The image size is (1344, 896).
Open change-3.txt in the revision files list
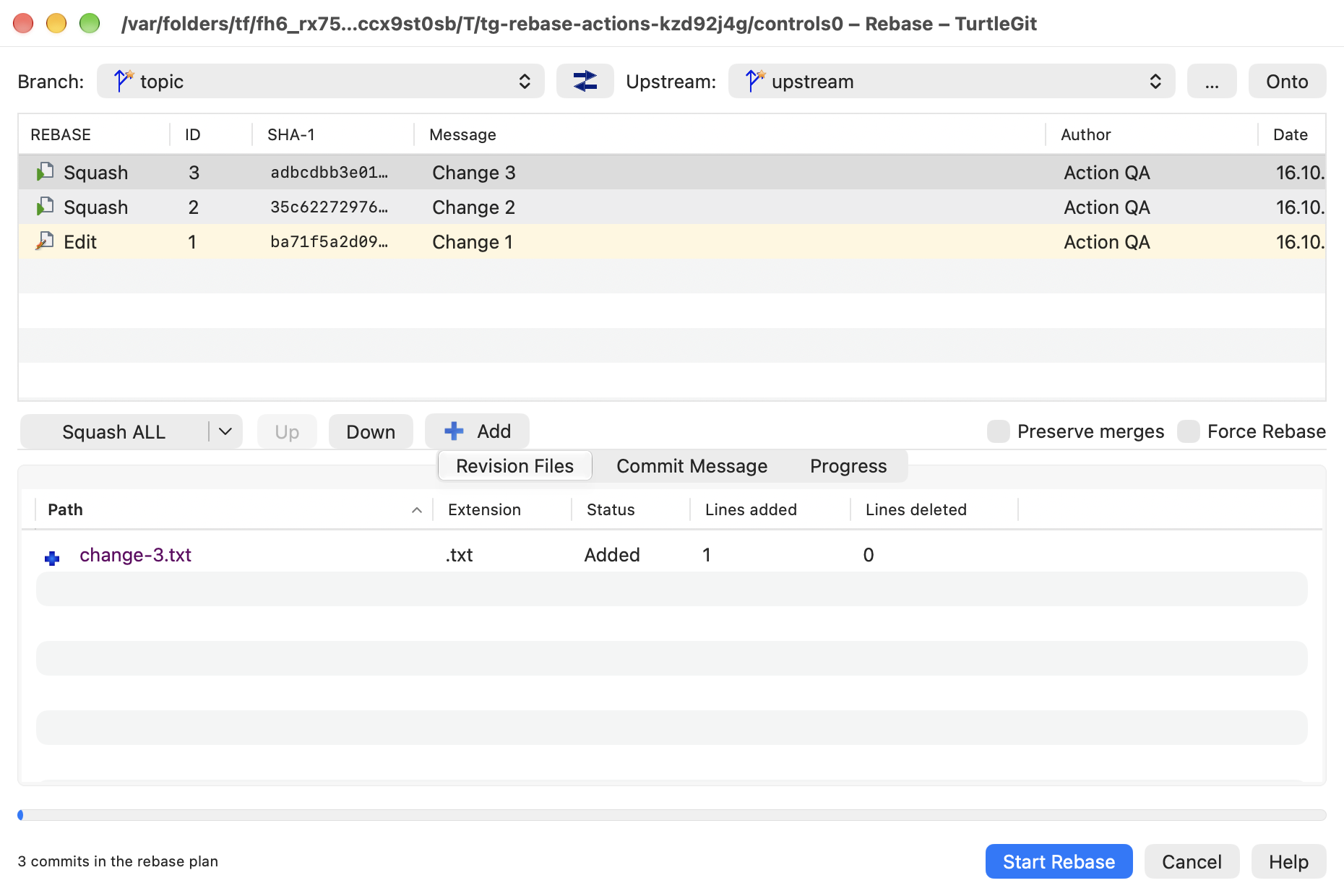[x=135, y=555]
